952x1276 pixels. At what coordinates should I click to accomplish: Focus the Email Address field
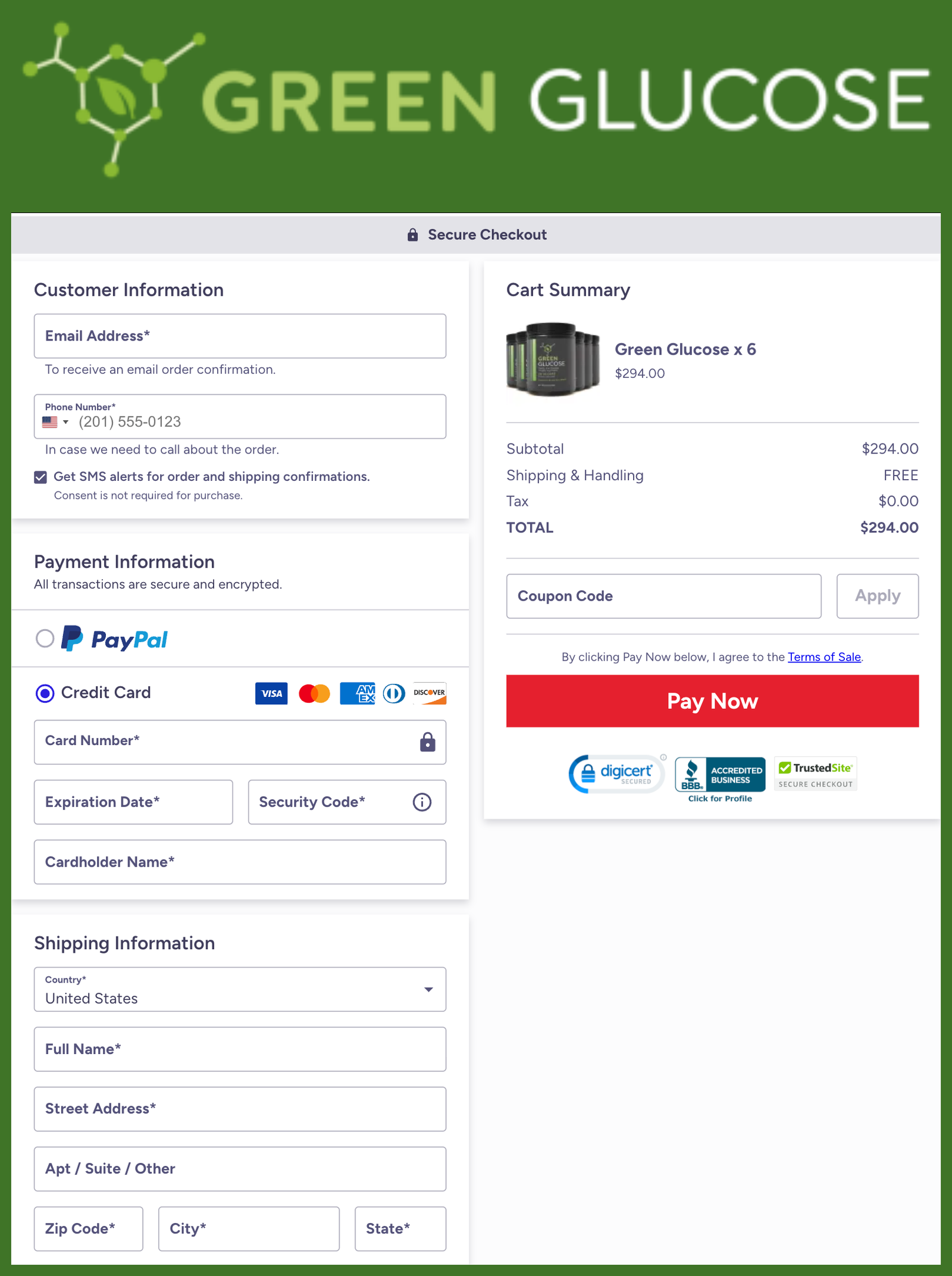pos(240,336)
